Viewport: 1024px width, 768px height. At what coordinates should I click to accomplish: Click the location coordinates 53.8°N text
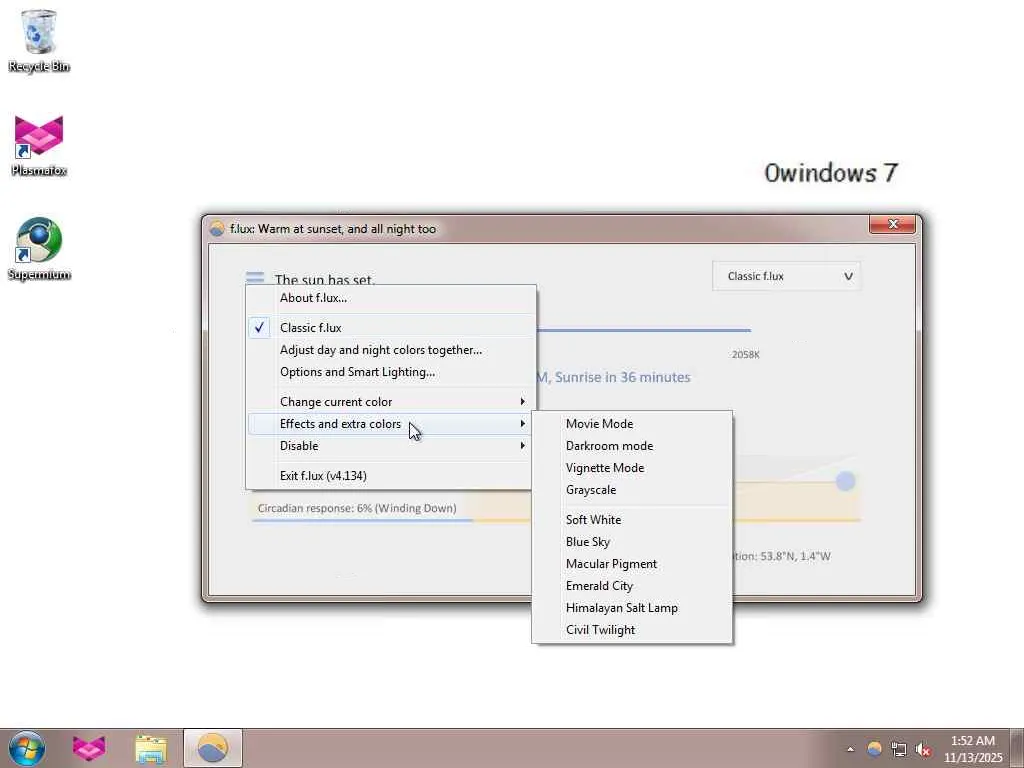coord(782,556)
